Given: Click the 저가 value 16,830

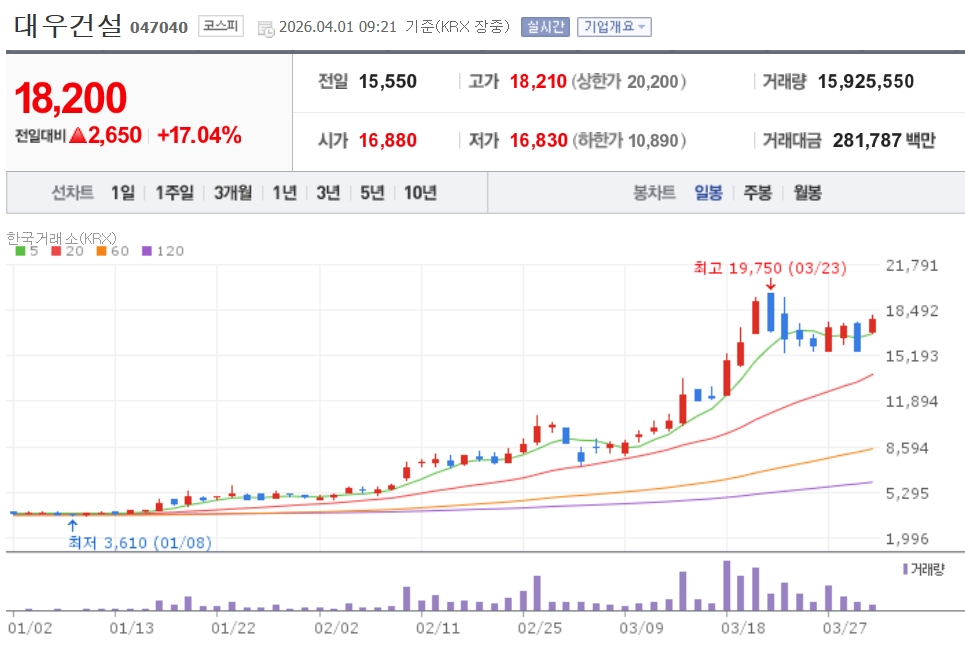Looking at the screenshot, I should tap(539, 140).
